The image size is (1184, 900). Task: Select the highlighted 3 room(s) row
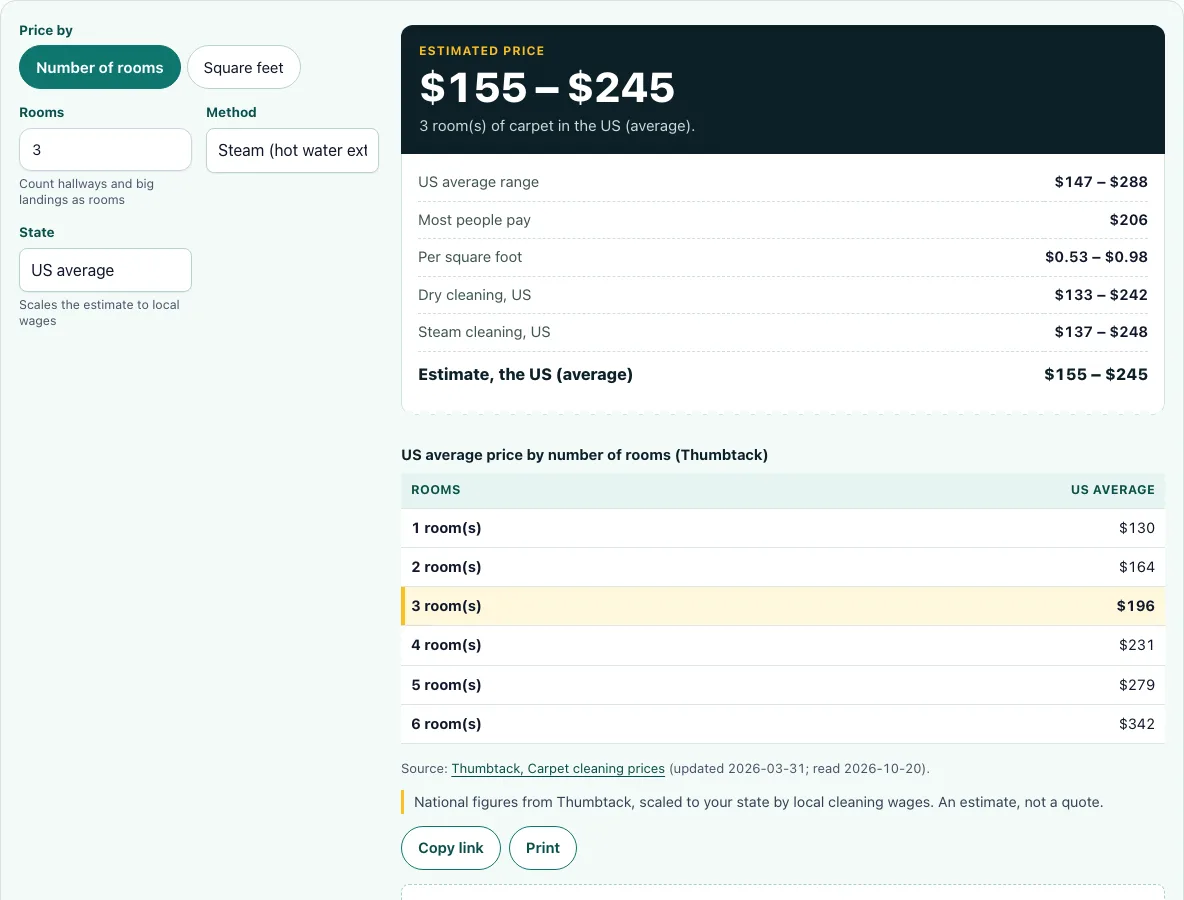pyautogui.click(x=783, y=606)
